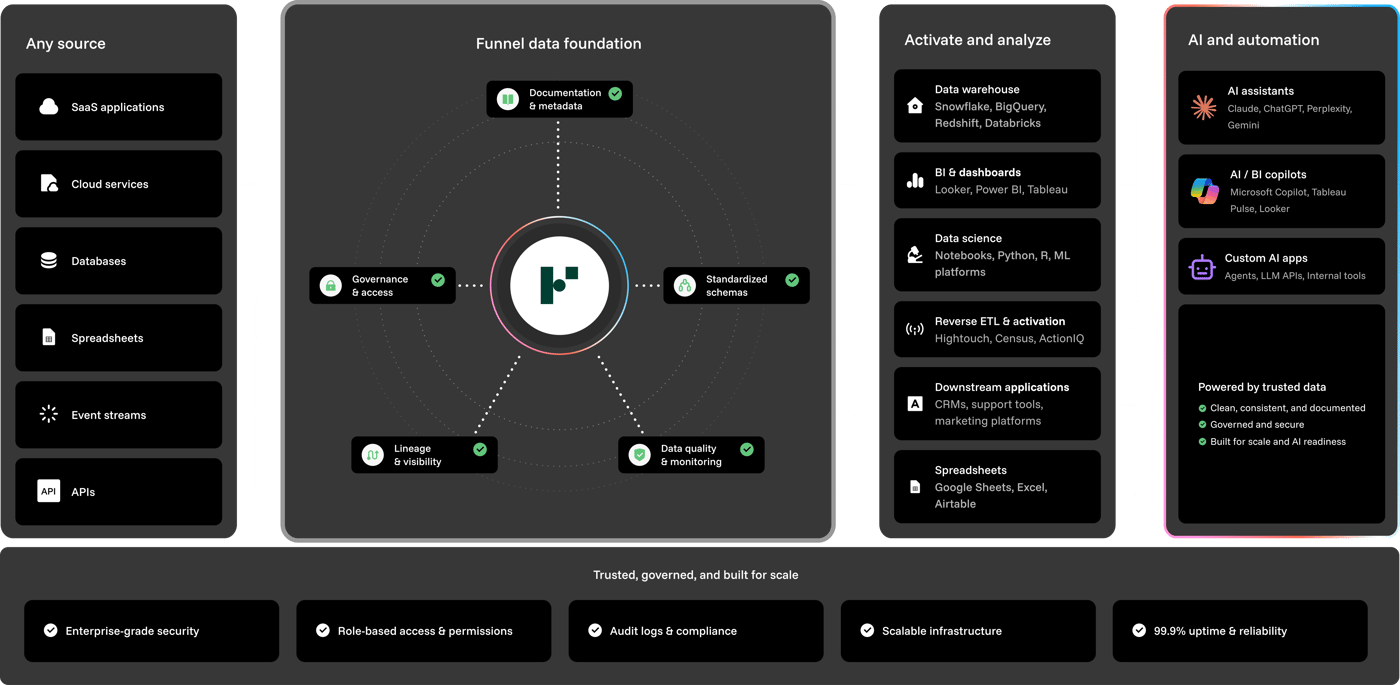Click the Data warehouse house icon
The height and width of the screenshot is (685, 1400).
tap(914, 106)
